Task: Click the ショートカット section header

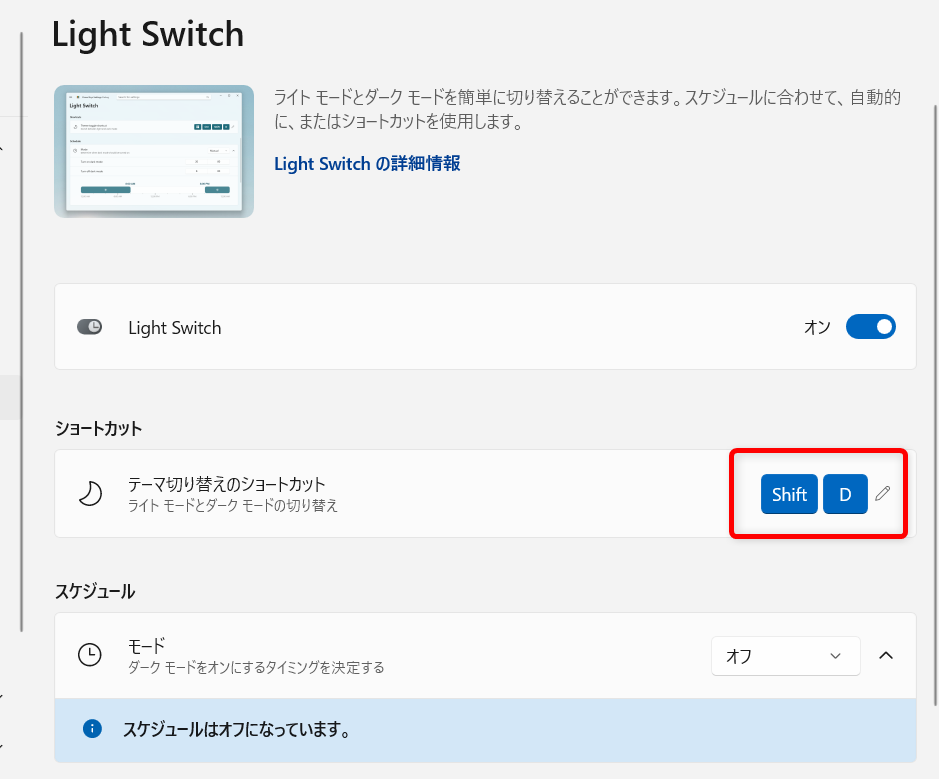Action: [x=98, y=428]
